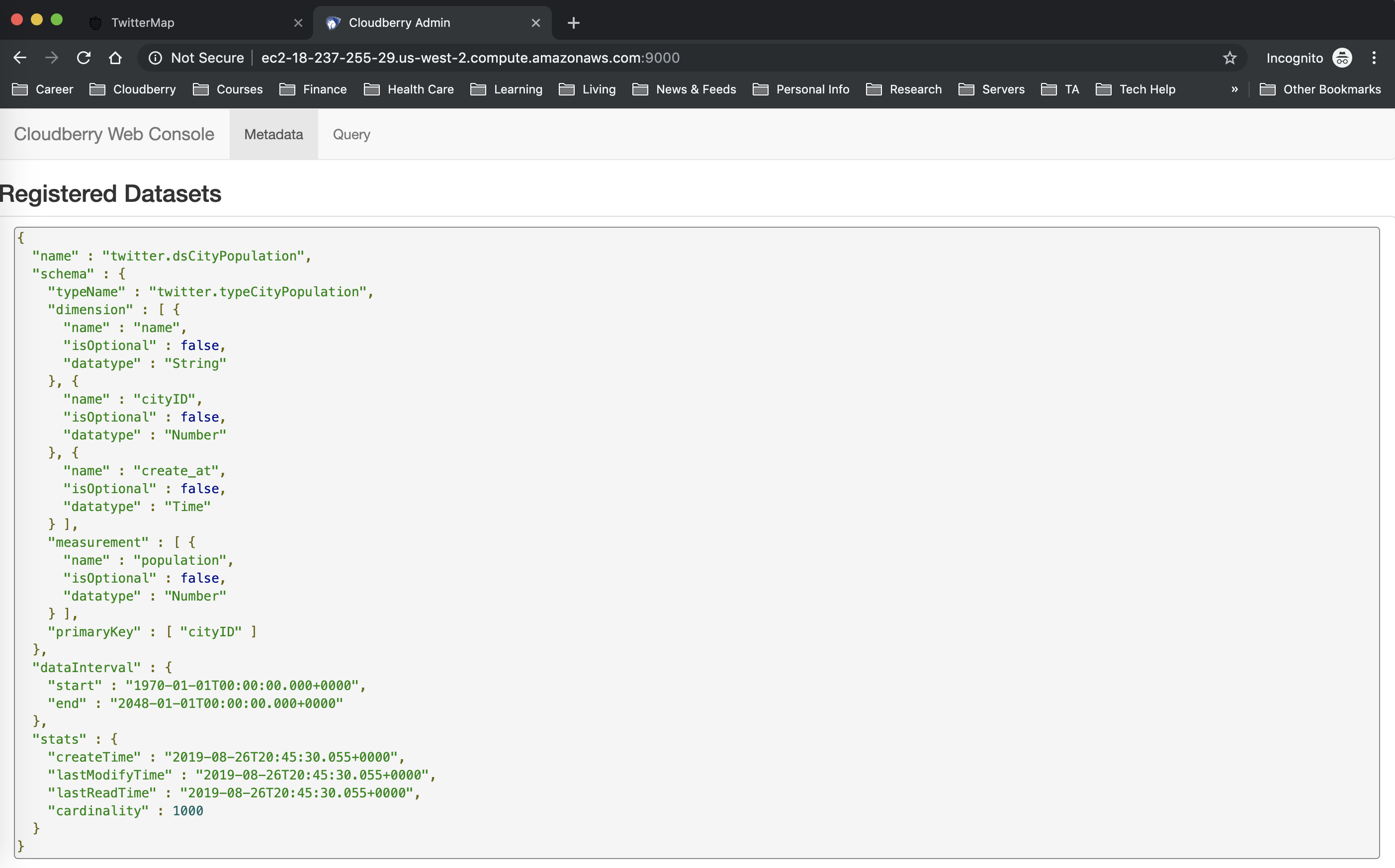Click the reload page icon
The image size is (1395, 868).
pos(84,57)
